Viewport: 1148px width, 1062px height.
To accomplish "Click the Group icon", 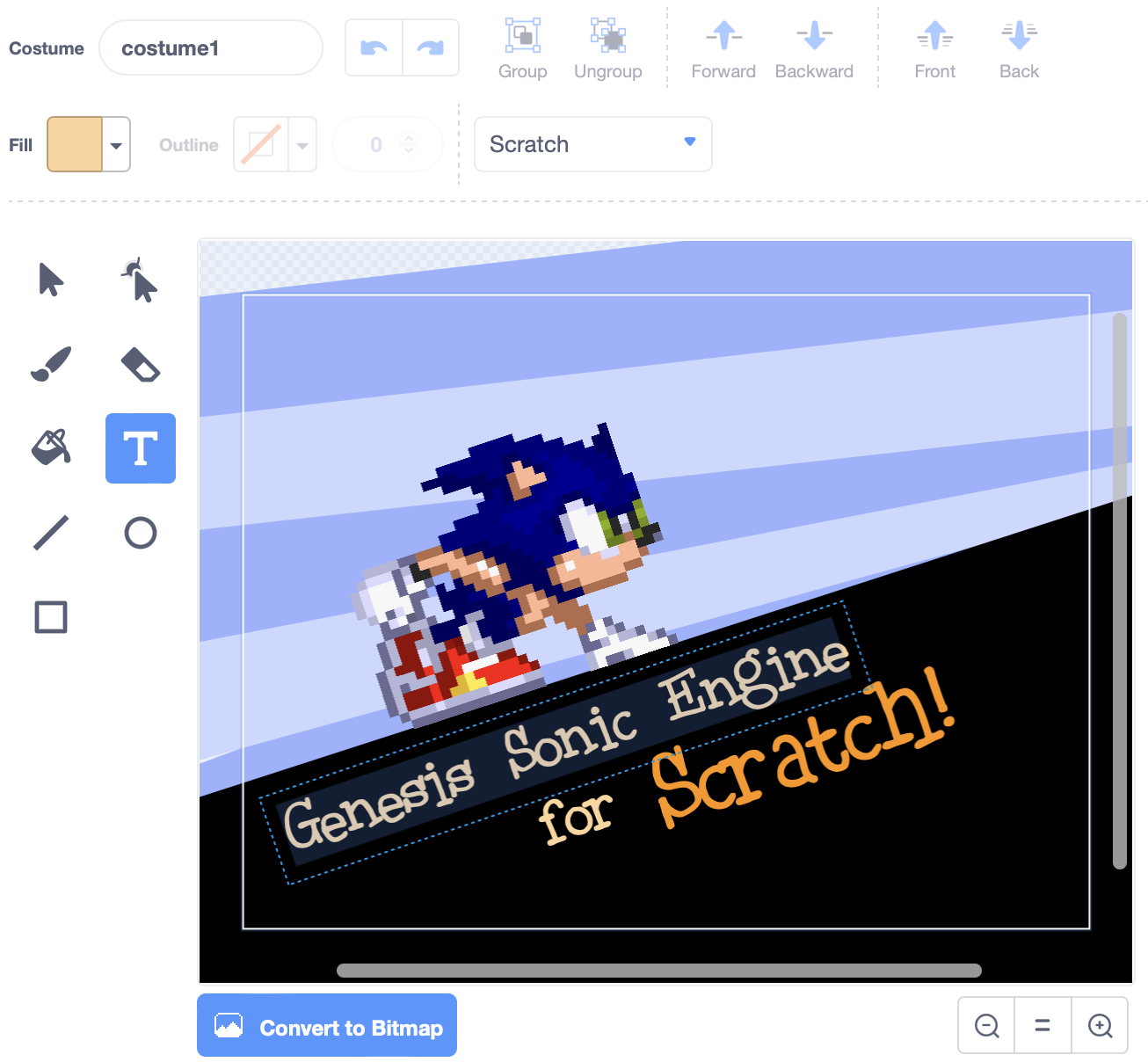I will point(523,36).
